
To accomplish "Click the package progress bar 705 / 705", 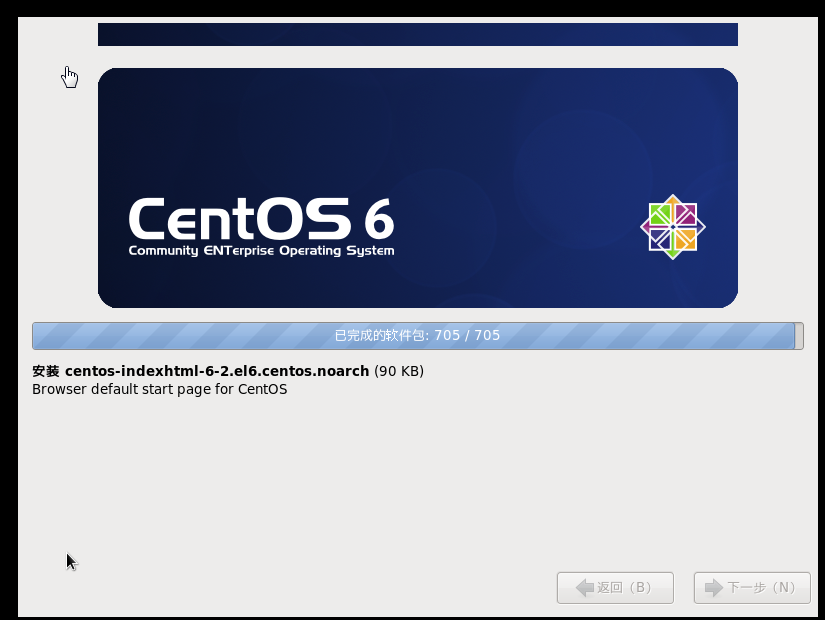I will tap(418, 336).
